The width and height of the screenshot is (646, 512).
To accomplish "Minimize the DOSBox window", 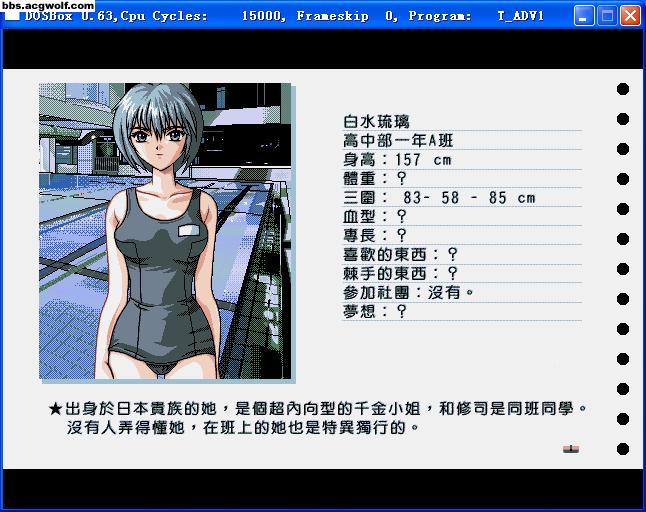I will point(585,16).
